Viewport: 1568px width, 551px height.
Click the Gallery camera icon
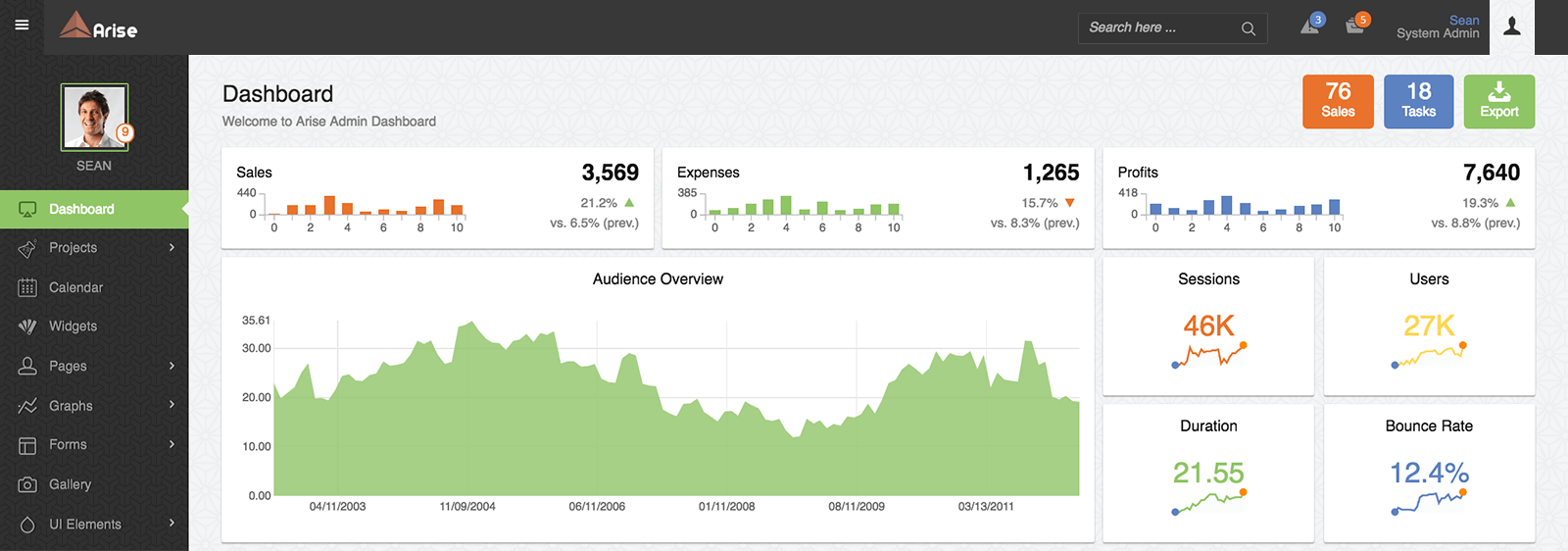(27, 484)
